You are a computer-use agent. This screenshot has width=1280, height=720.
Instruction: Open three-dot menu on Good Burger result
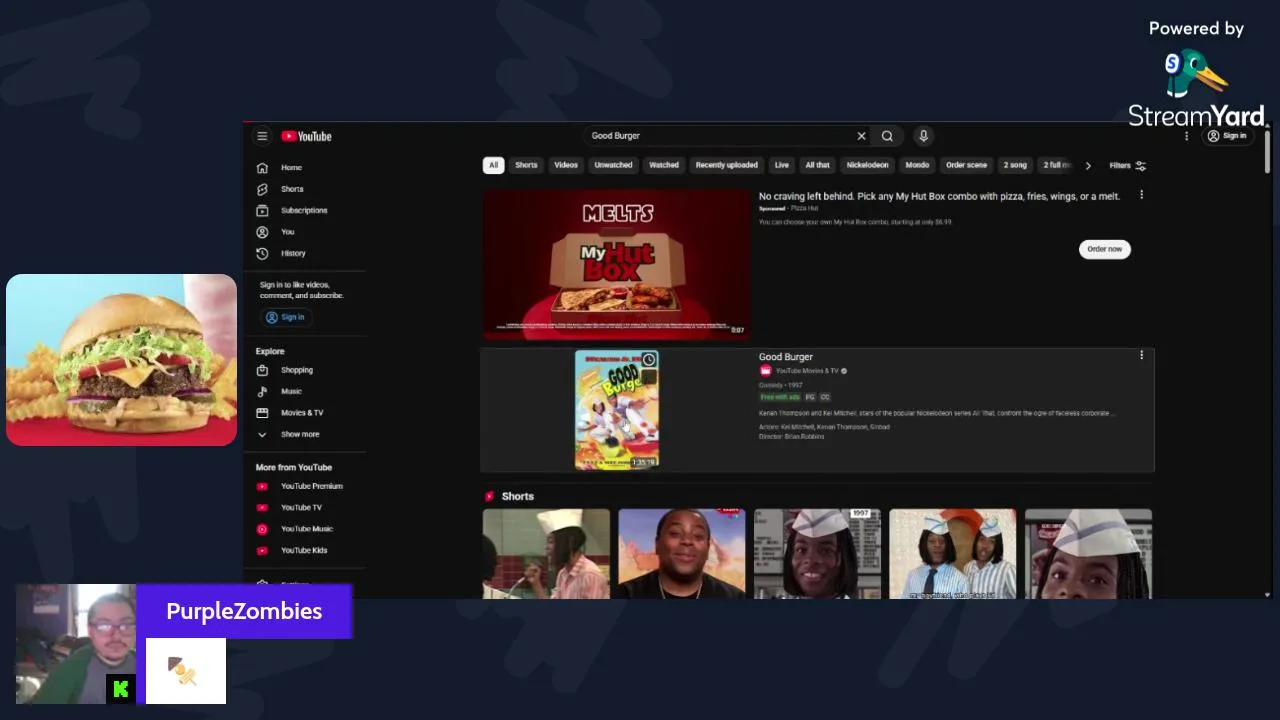point(1141,355)
